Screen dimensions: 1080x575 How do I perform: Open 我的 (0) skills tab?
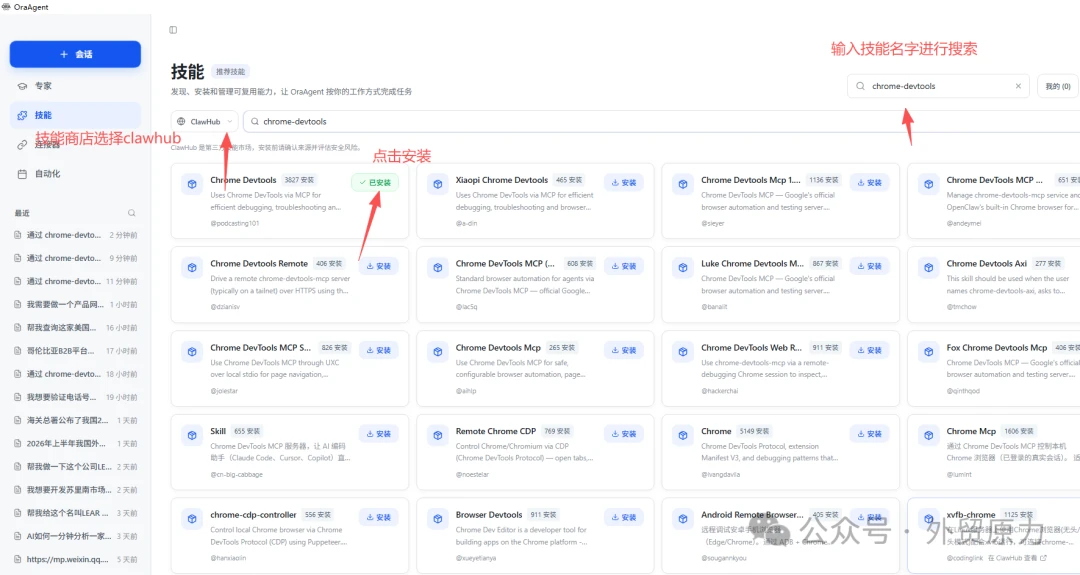click(1057, 86)
